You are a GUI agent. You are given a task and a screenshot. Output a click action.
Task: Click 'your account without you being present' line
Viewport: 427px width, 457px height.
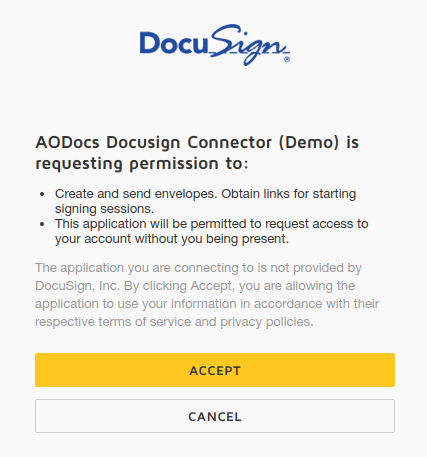[172, 239]
